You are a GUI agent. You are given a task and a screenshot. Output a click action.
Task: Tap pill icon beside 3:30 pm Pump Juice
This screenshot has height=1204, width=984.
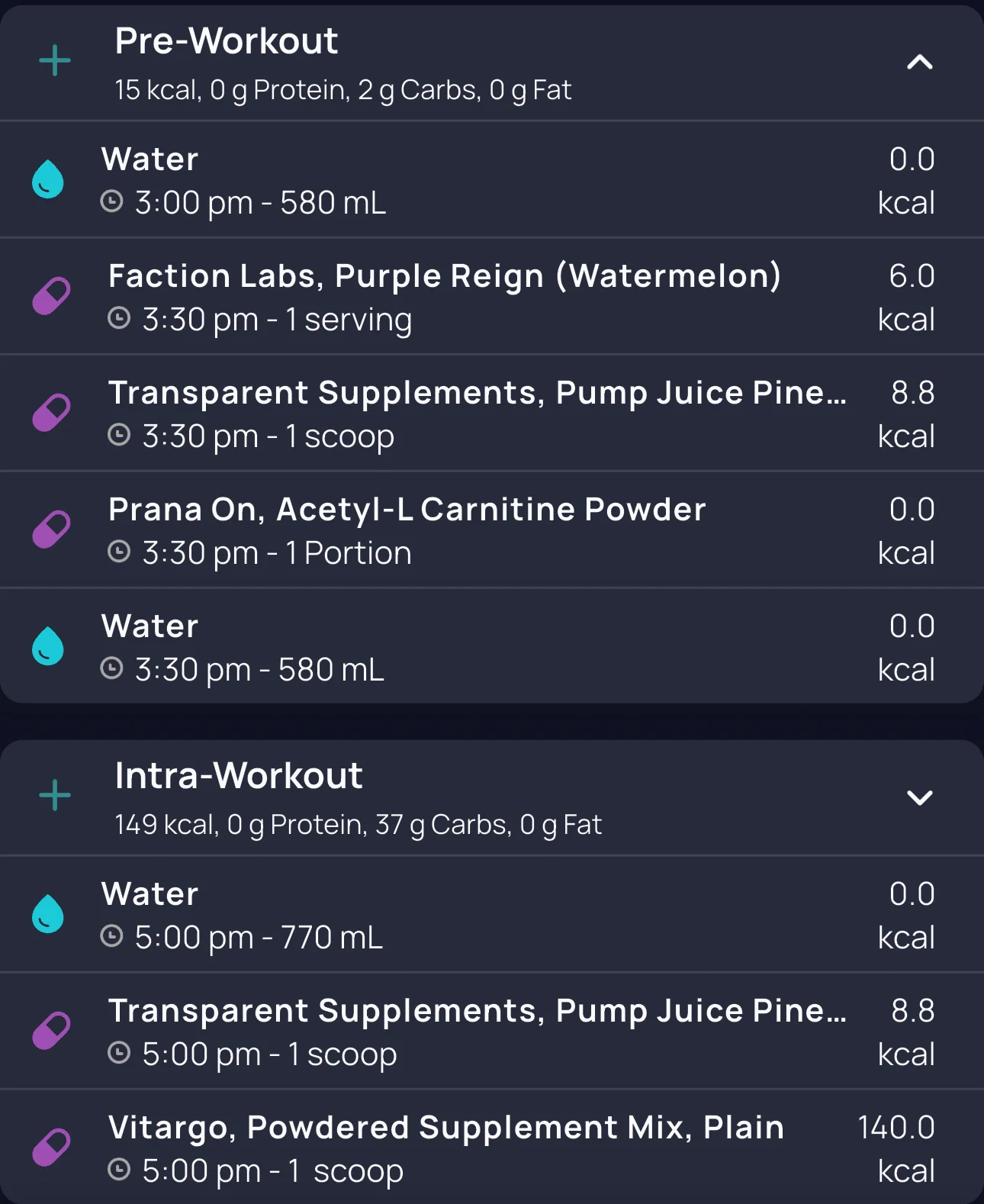pyautogui.click(x=51, y=413)
